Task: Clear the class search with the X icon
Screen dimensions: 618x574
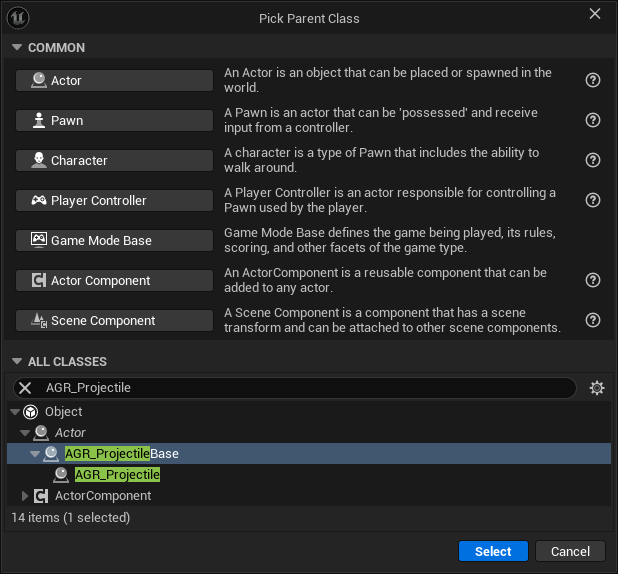Action: 25,388
